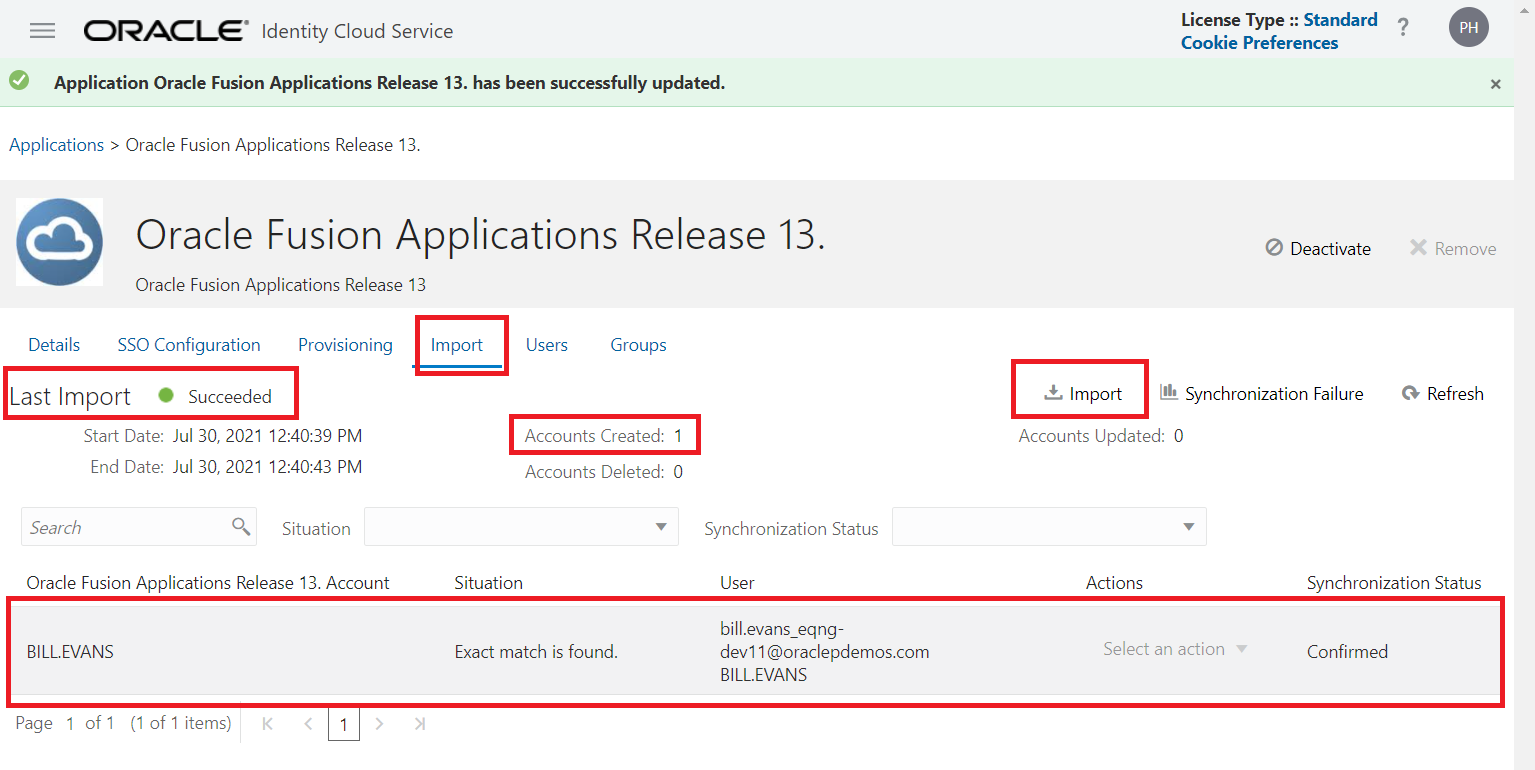Open Synchronization Failure report
Image resolution: width=1535 pixels, height=770 pixels.
tap(1262, 394)
